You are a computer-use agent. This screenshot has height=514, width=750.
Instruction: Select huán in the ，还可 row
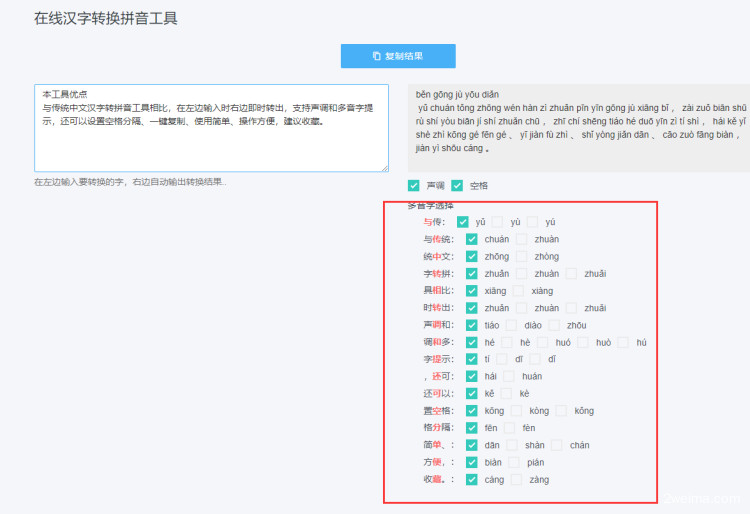click(509, 376)
